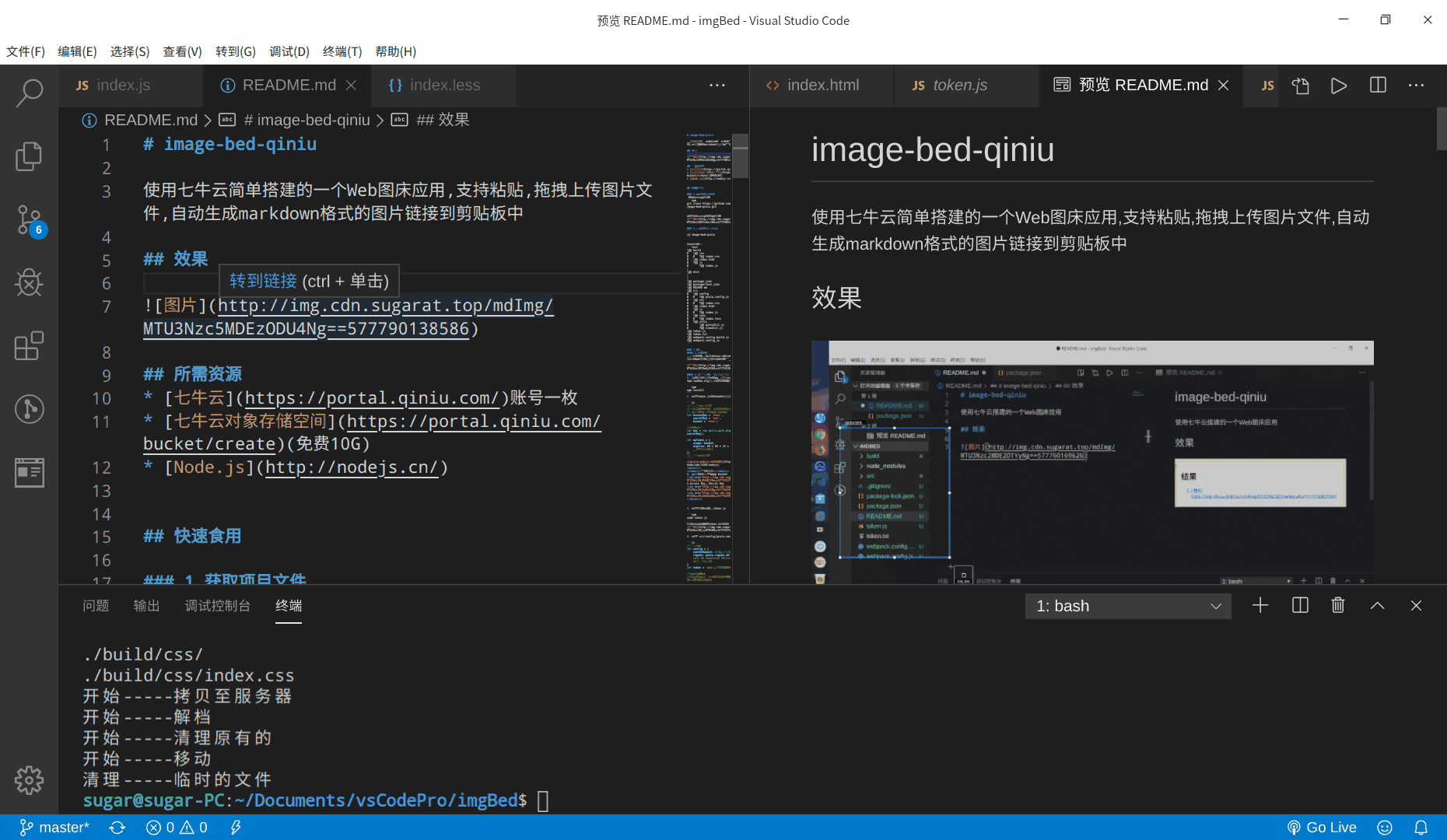Select the 终端 panel tab
This screenshot has height=840, width=1447.
click(289, 605)
